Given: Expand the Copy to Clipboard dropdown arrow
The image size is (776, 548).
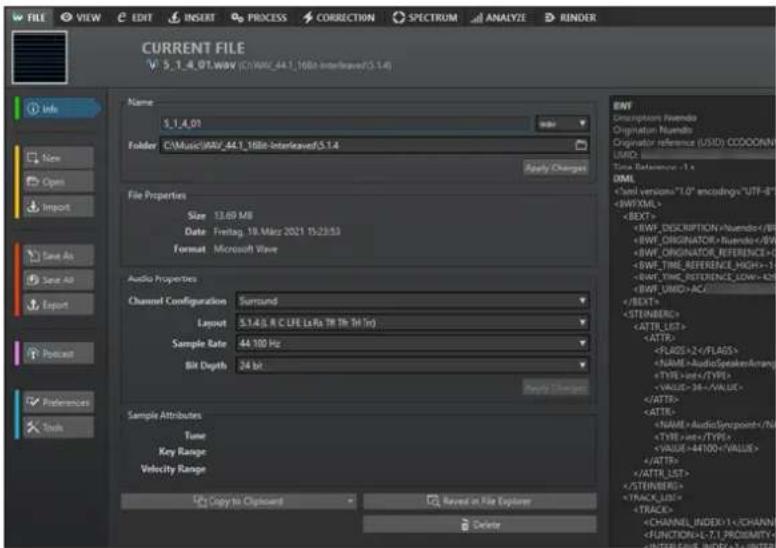Looking at the screenshot, I should tap(350, 501).
